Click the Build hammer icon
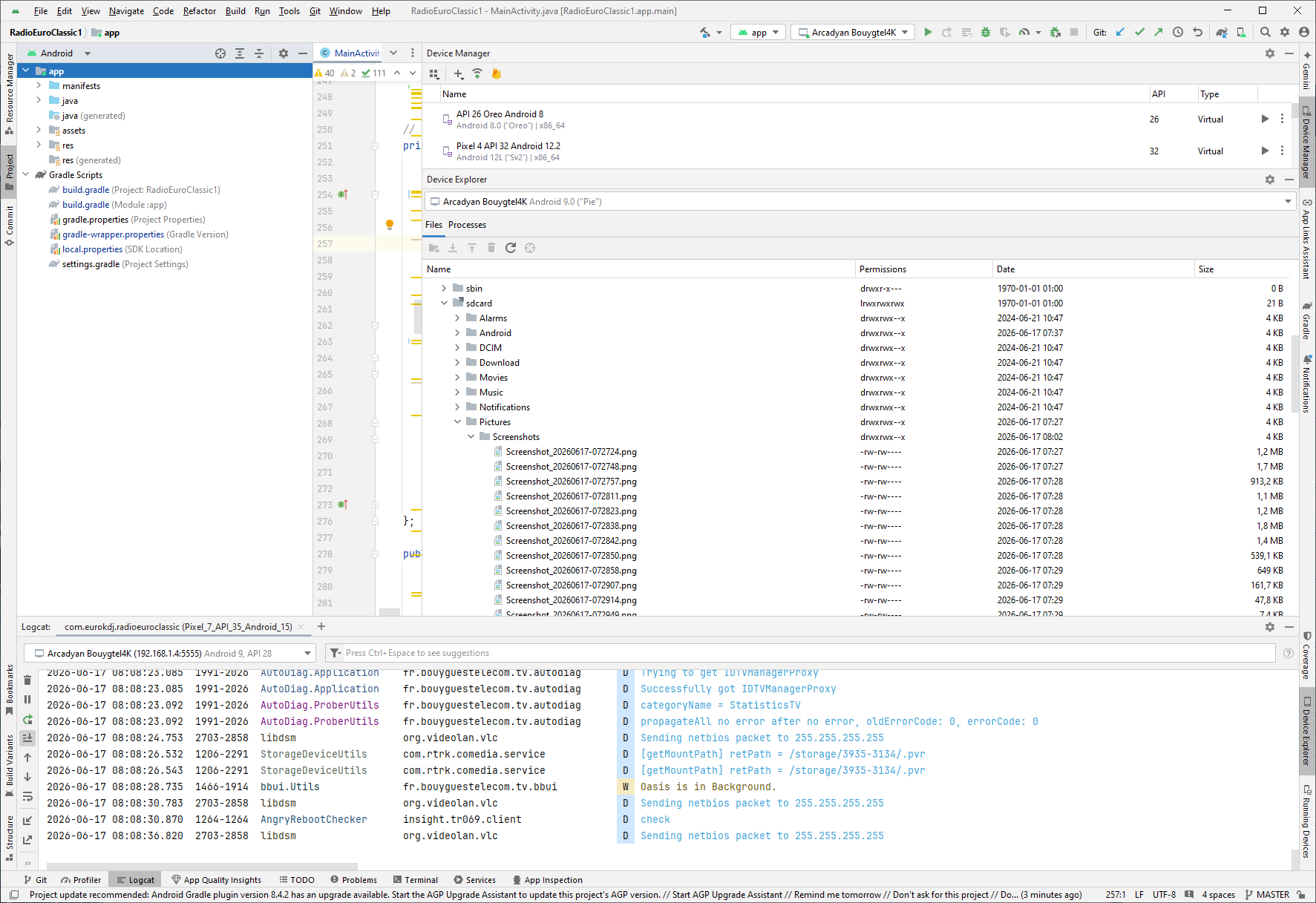 [x=705, y=33]
